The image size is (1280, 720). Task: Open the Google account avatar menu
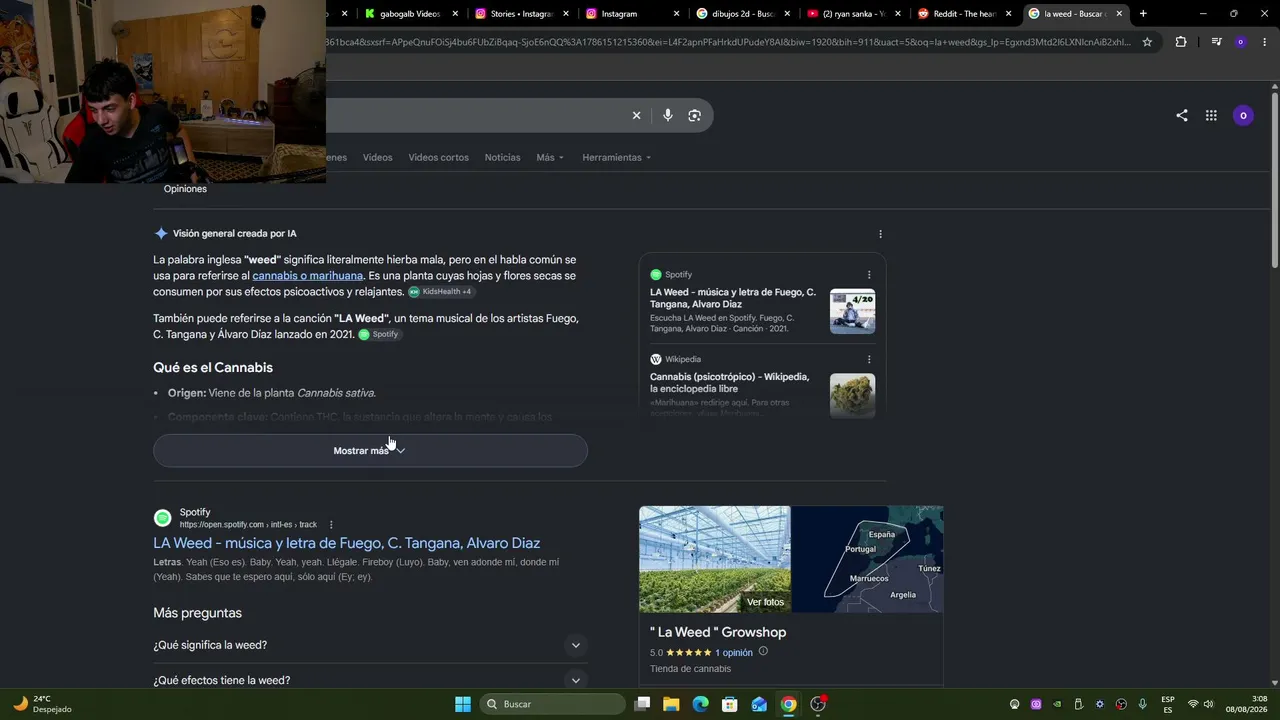(x=1243, y=115)
